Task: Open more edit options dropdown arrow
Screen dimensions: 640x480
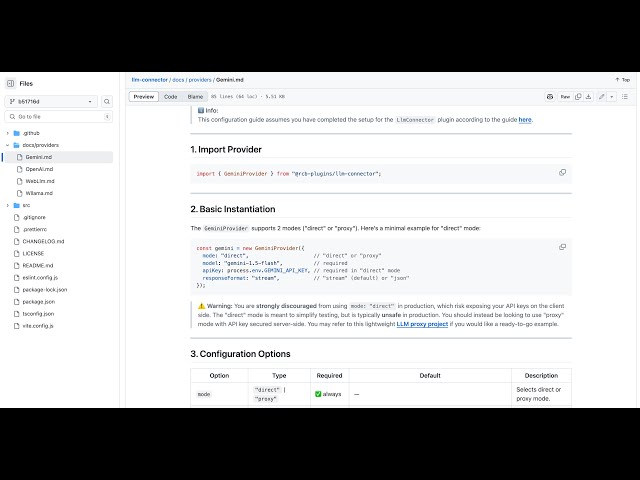Action: click(x=611, y=97)
